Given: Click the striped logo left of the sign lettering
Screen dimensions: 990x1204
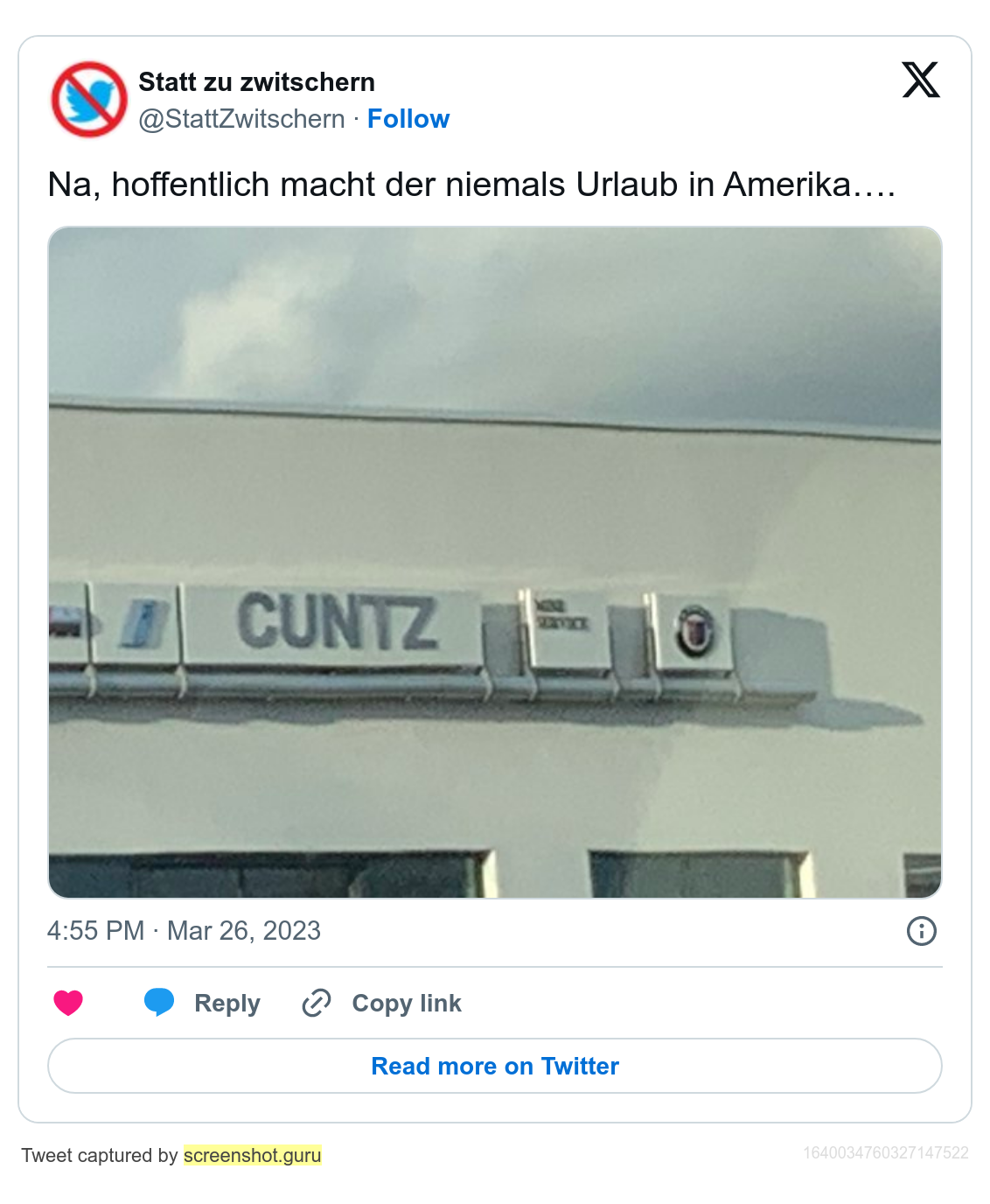Looking at the screenshot, I should [x=145, y=623].
